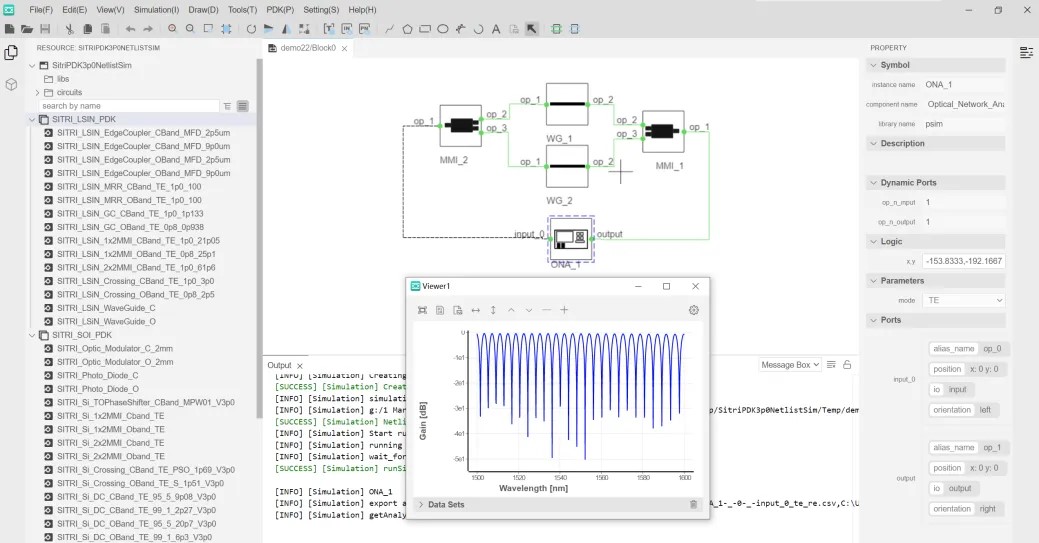This screenshot has width=1039, height=543.
Task: Open the mode TE dropdown
Action: (x=965, y=300)
